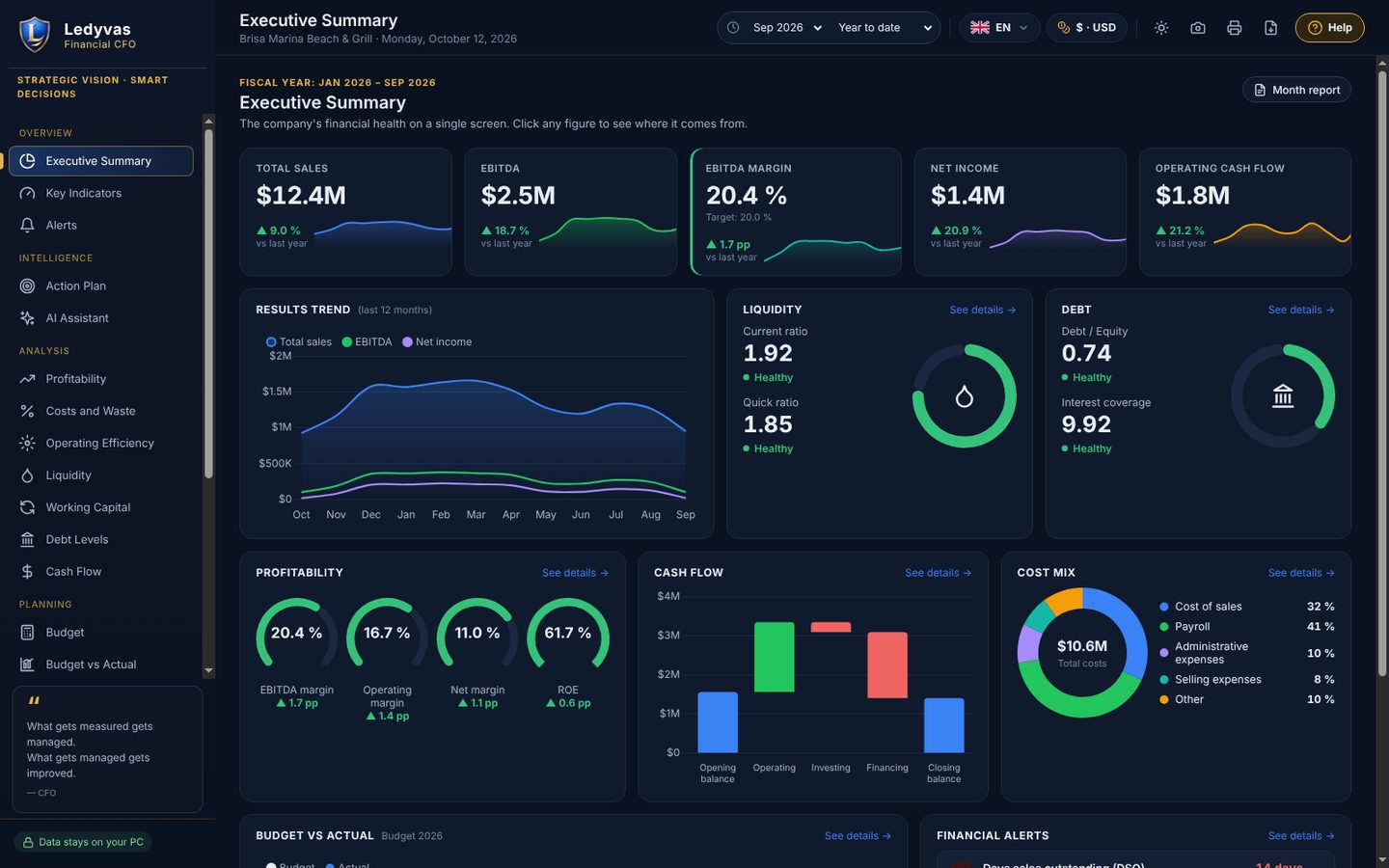The width and height of the screenshot is (1389, 868).
Task: Open the $ · USD currency selector
Action: [x=1086, y=28]
